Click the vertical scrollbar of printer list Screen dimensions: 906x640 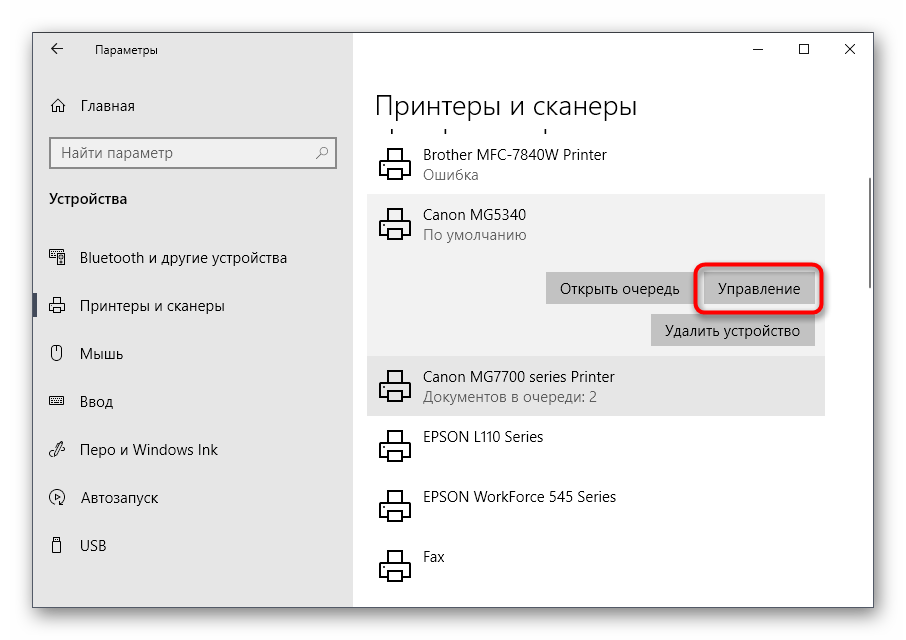click(x=869, y=233)
